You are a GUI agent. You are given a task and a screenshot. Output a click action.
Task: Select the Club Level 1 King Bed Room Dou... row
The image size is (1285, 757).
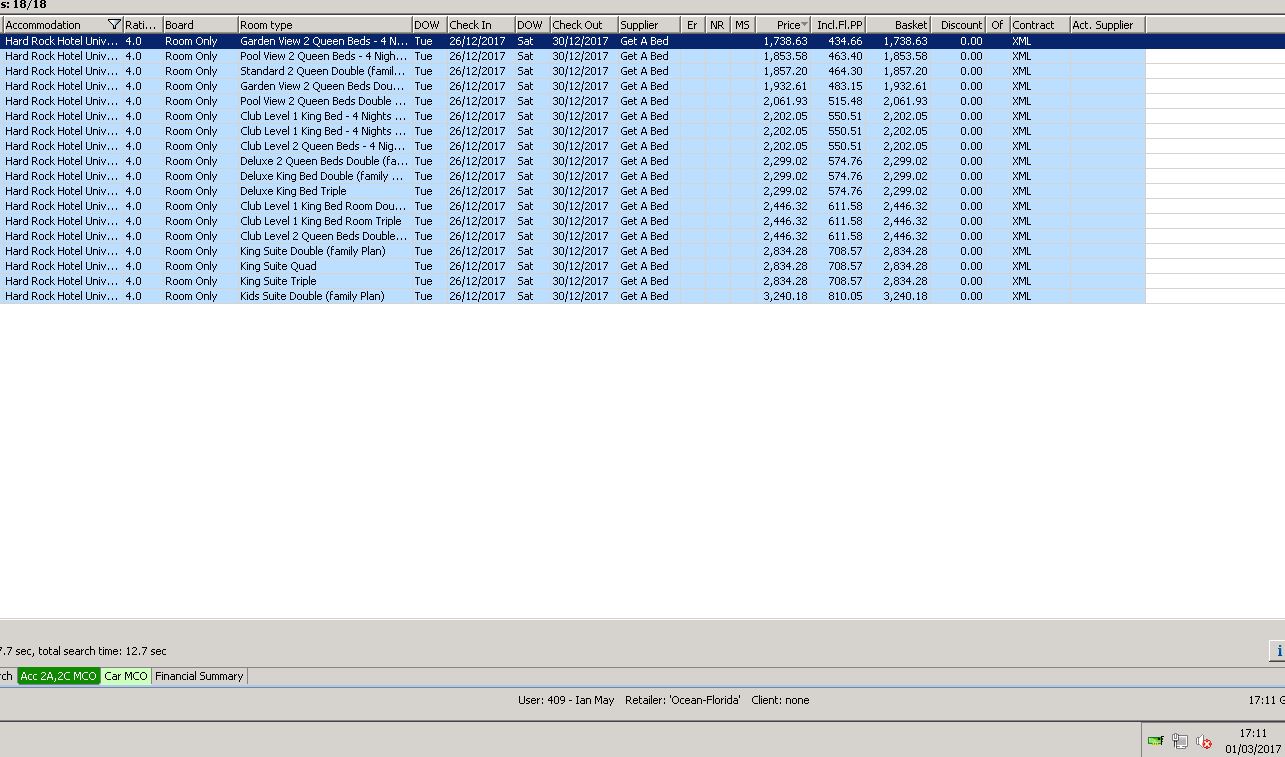(x=572, y=206)
